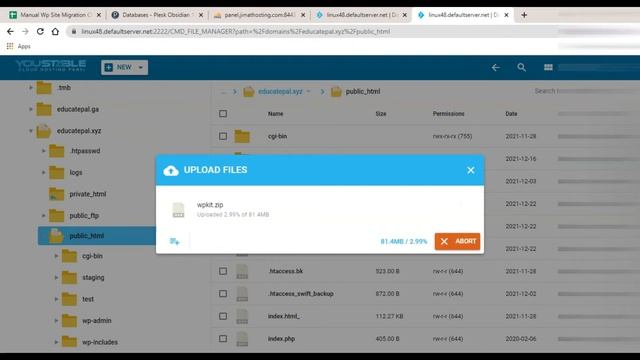Click the cgi-bin folder icon in list
The image size is (640, 360).
(242, 136)
